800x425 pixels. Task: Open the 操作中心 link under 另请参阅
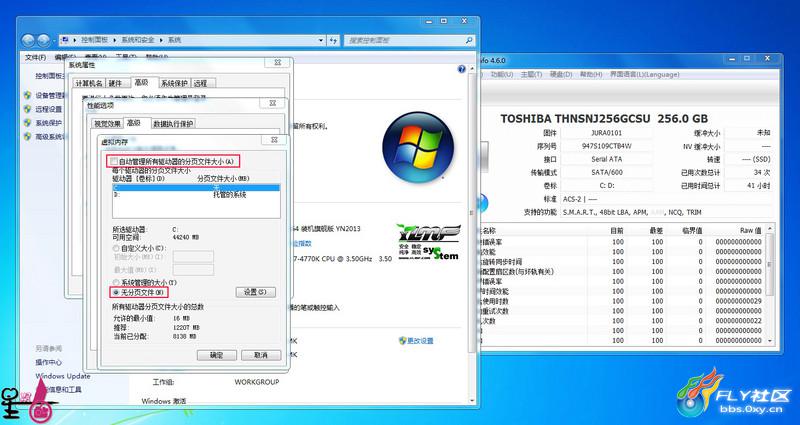[48, 362]
